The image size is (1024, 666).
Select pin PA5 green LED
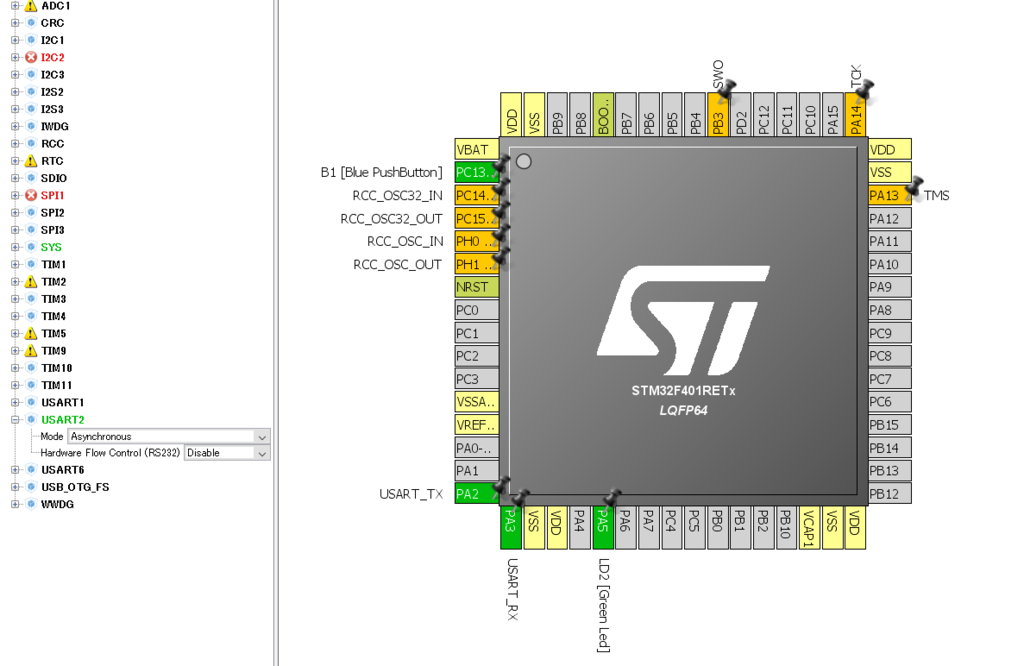click(603, 528)
